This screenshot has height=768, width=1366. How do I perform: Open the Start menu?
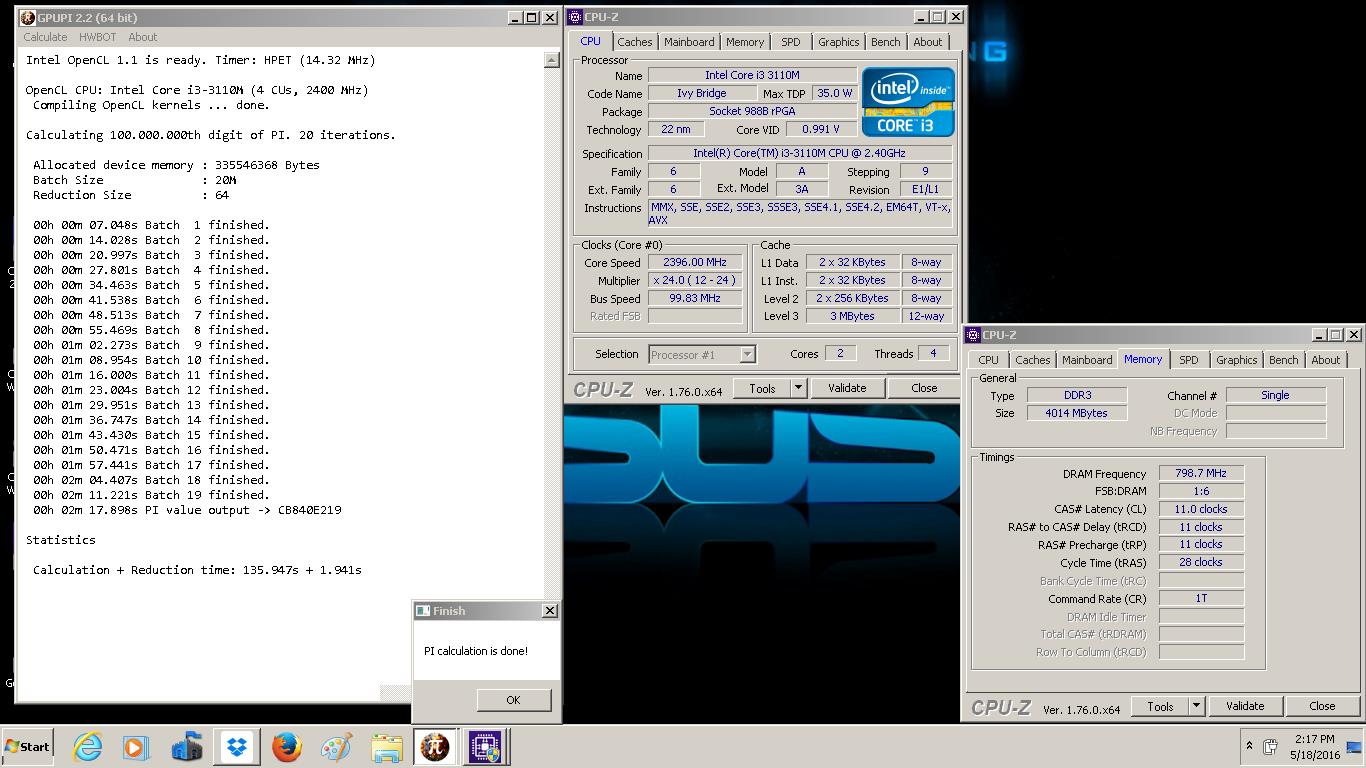click(x=27, y=746)
